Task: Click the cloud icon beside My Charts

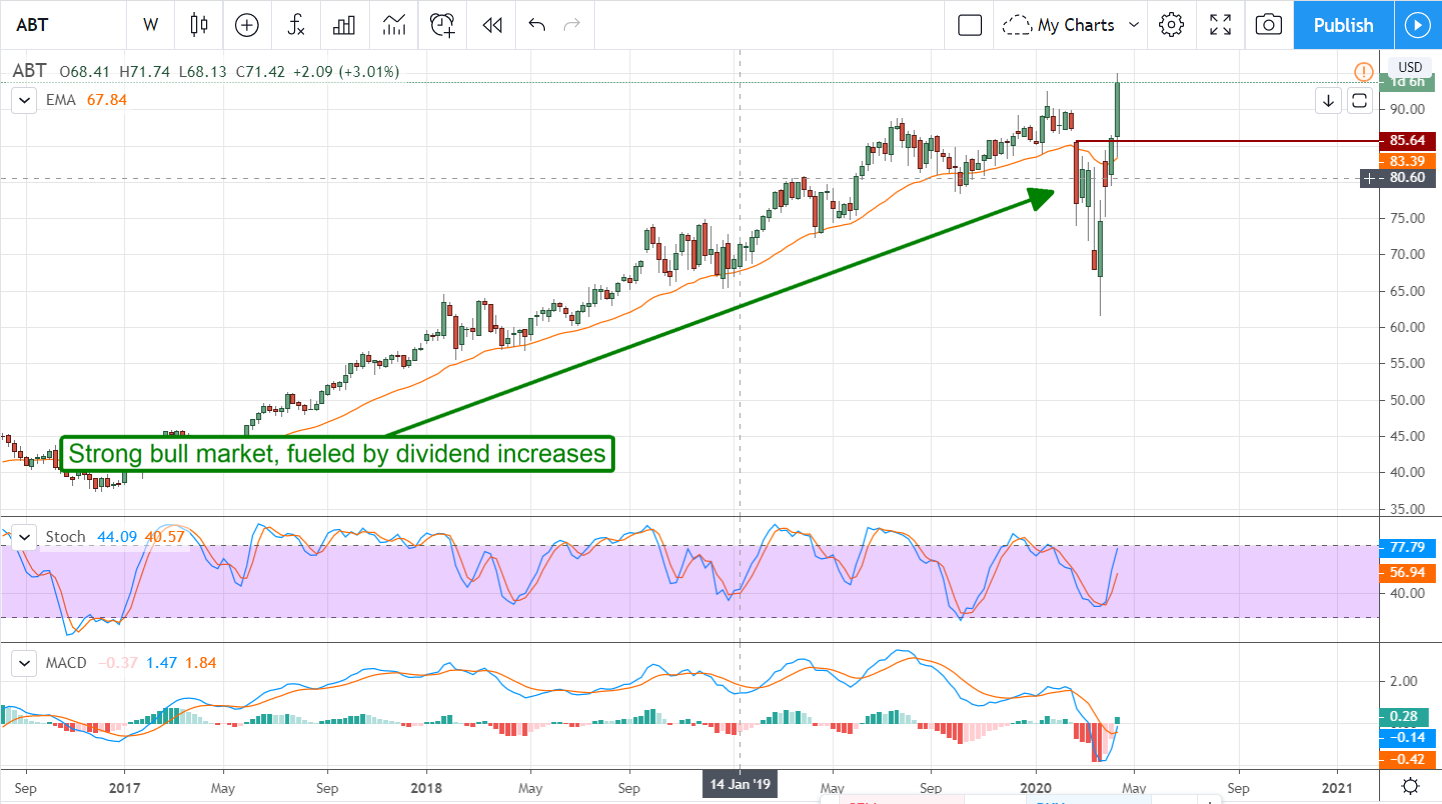Action: (1017, 25)
